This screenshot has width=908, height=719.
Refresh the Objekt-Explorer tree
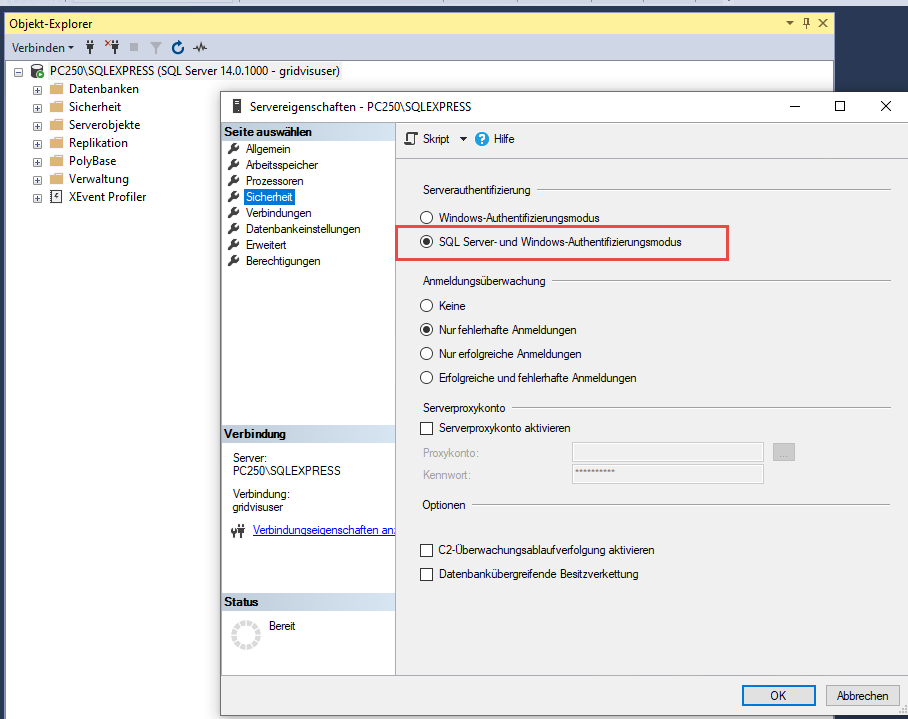pyautogui.click(x=178, y=47)
